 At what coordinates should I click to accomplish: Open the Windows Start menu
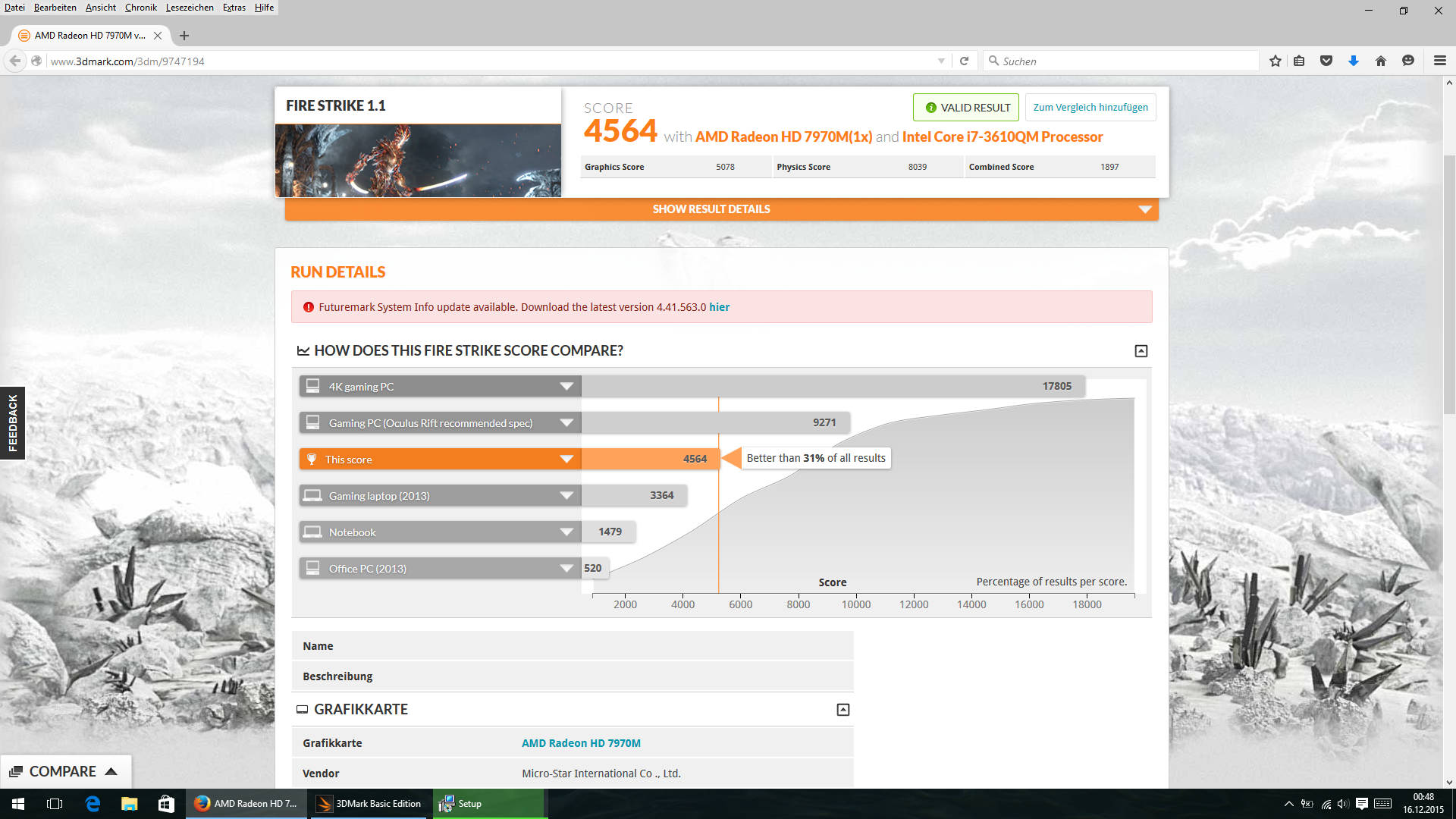pyautogui.click(x=18, y=804)
